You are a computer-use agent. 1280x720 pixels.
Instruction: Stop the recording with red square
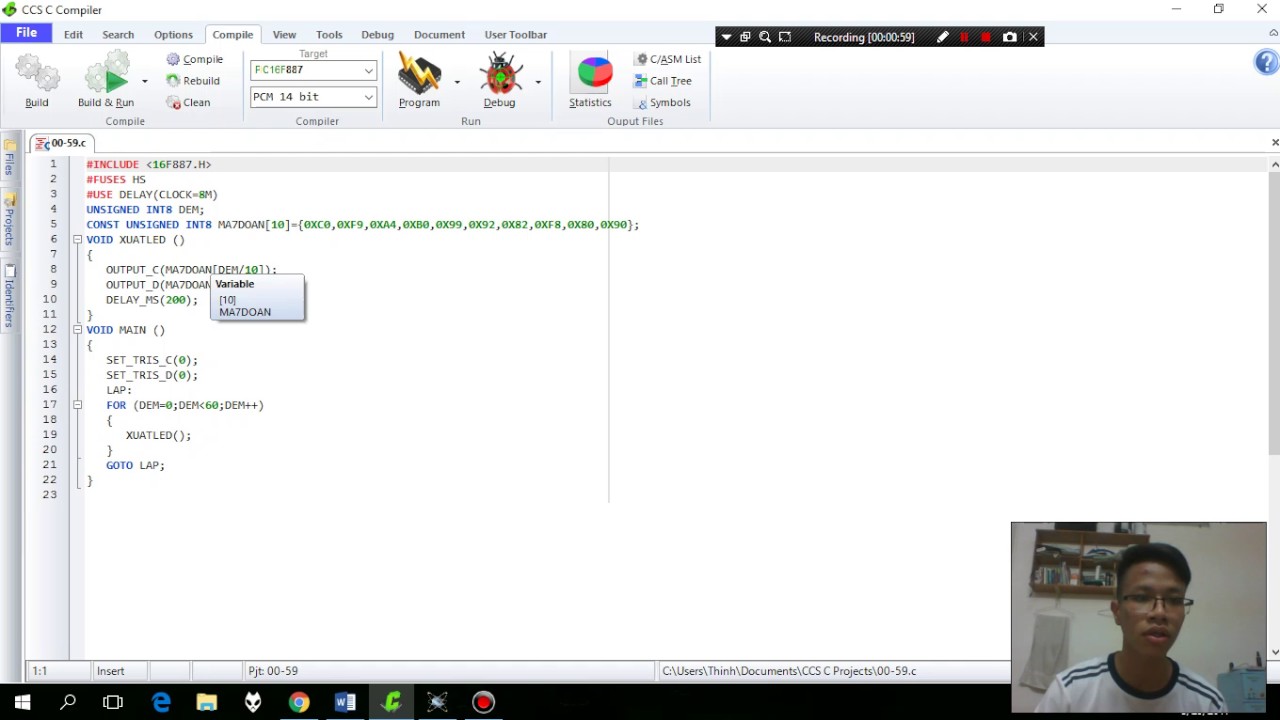click(x=986, y=37)
